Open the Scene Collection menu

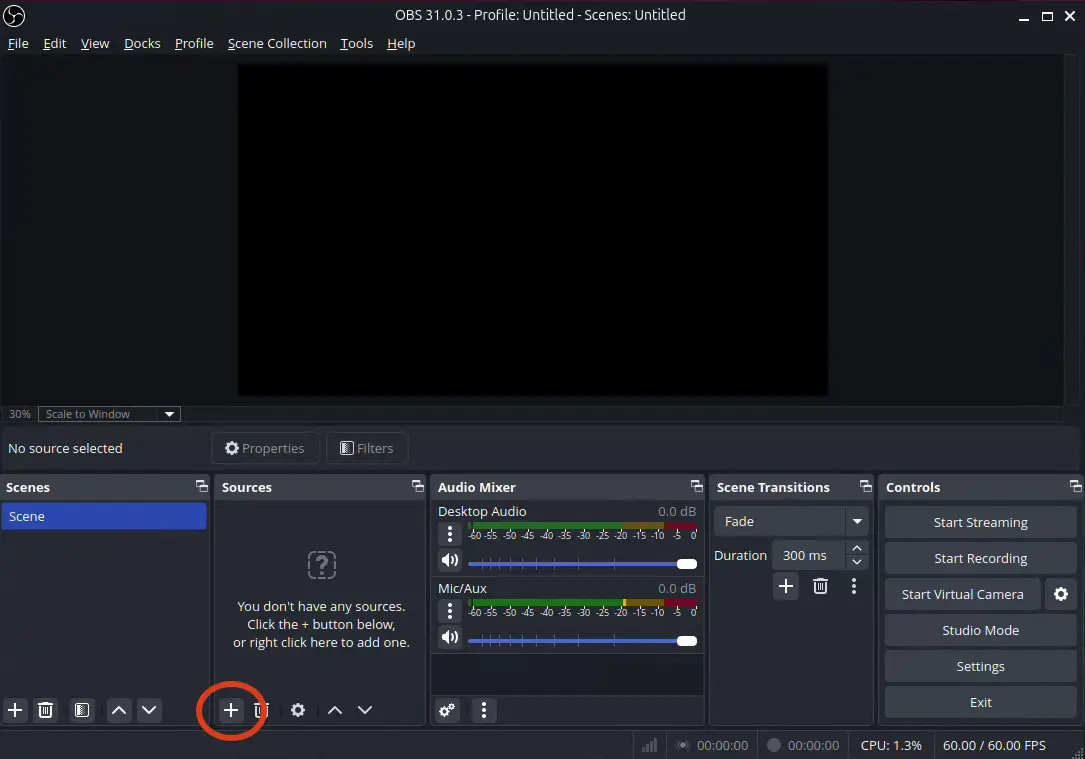[277, 44]
